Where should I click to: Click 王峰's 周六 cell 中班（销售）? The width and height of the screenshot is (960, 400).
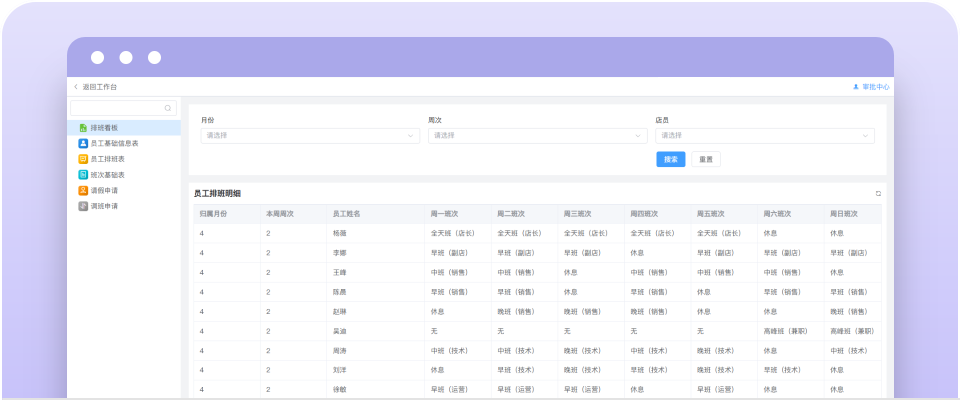click(782, 273)
